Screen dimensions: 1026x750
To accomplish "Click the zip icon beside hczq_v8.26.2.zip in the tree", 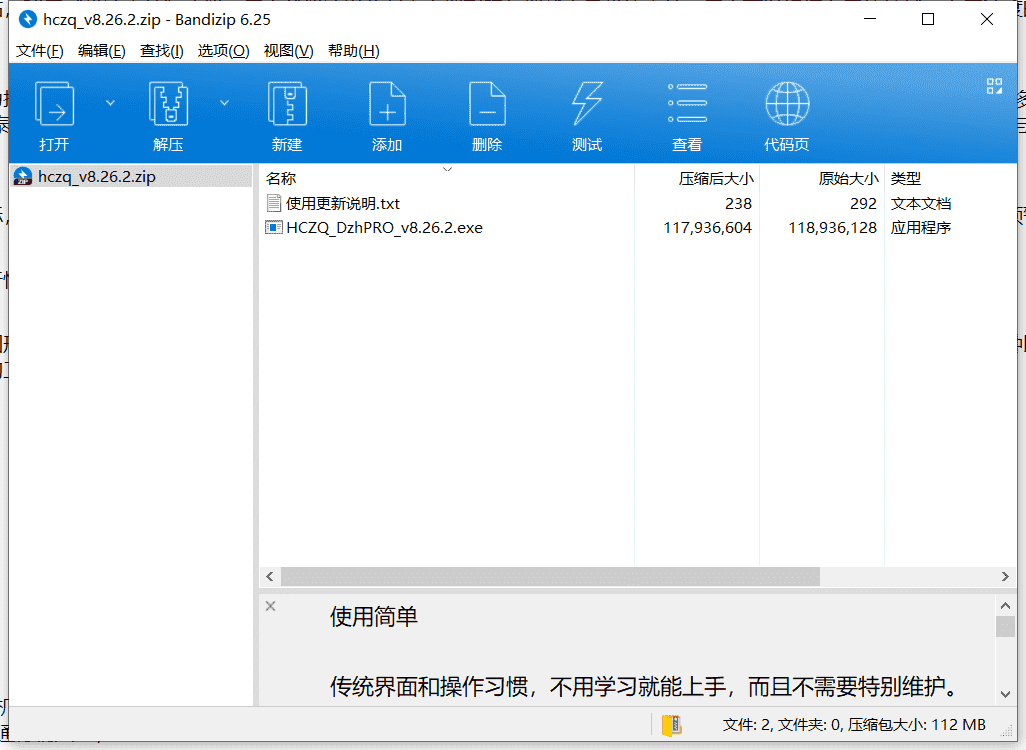I will (x=23, y=177).
